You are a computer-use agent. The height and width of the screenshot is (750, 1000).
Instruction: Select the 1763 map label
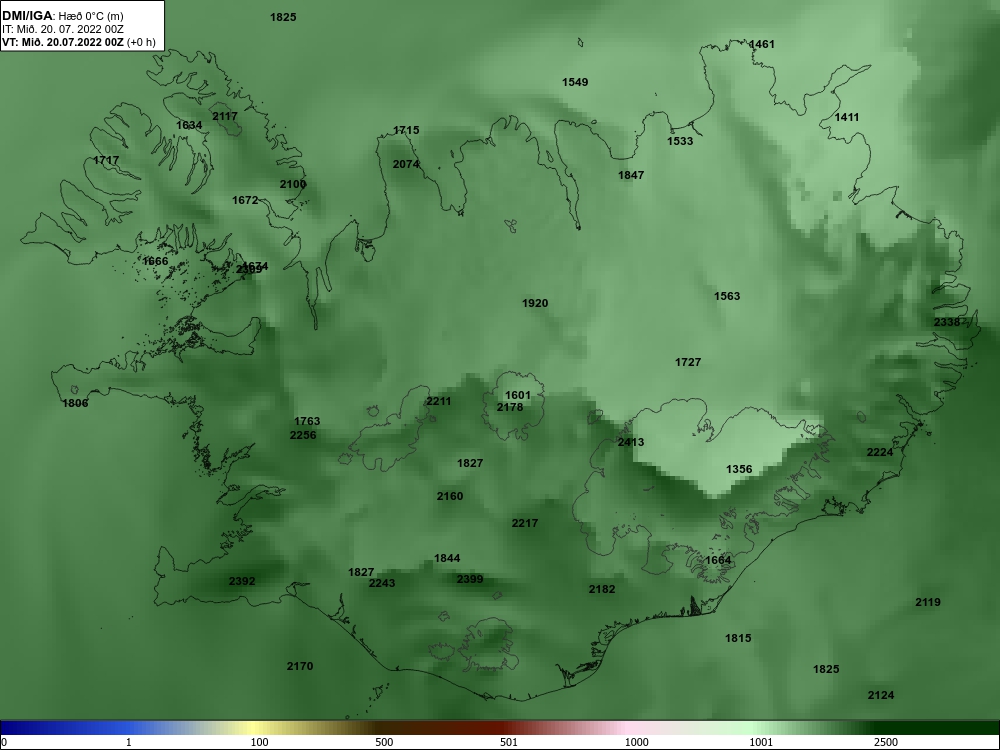[307, 421]
